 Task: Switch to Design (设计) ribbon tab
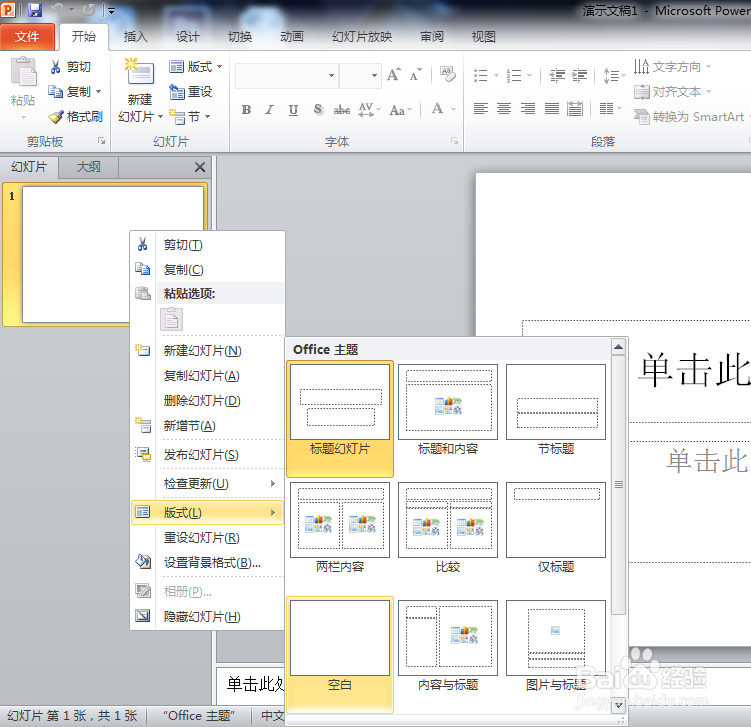187,36
